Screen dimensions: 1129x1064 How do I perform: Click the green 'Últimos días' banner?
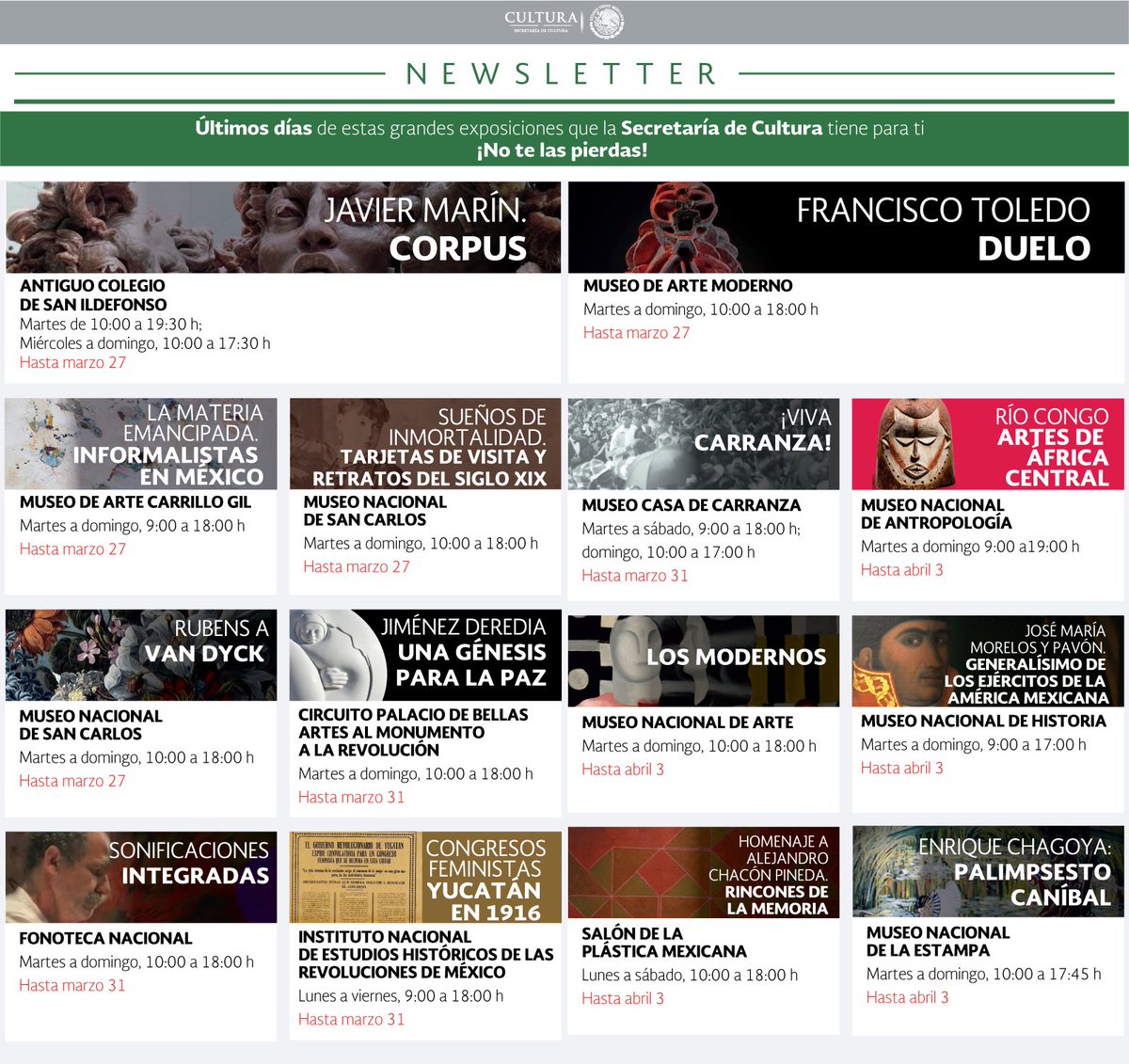point(564,138)
